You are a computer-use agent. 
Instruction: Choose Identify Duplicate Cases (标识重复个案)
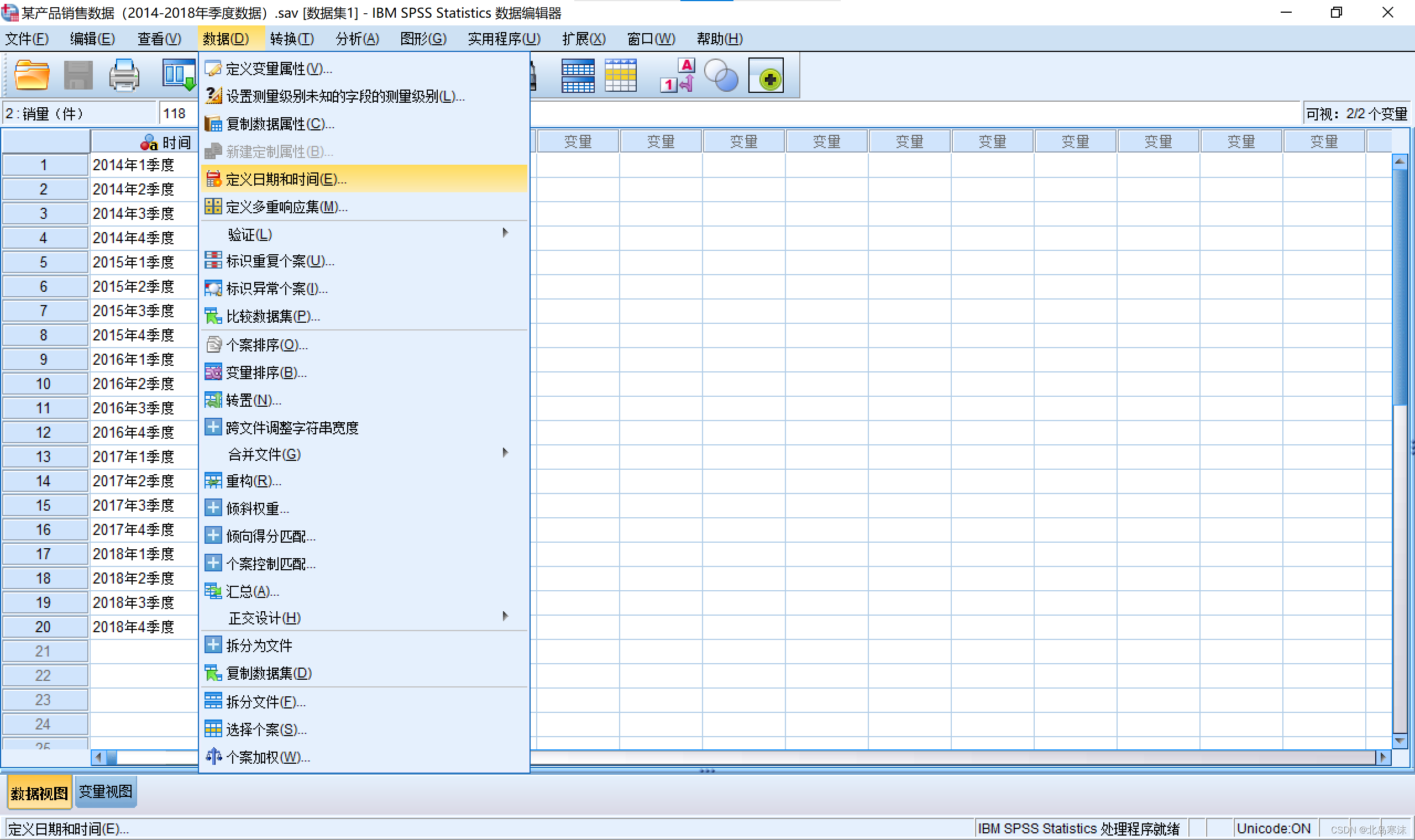(364, 261)
